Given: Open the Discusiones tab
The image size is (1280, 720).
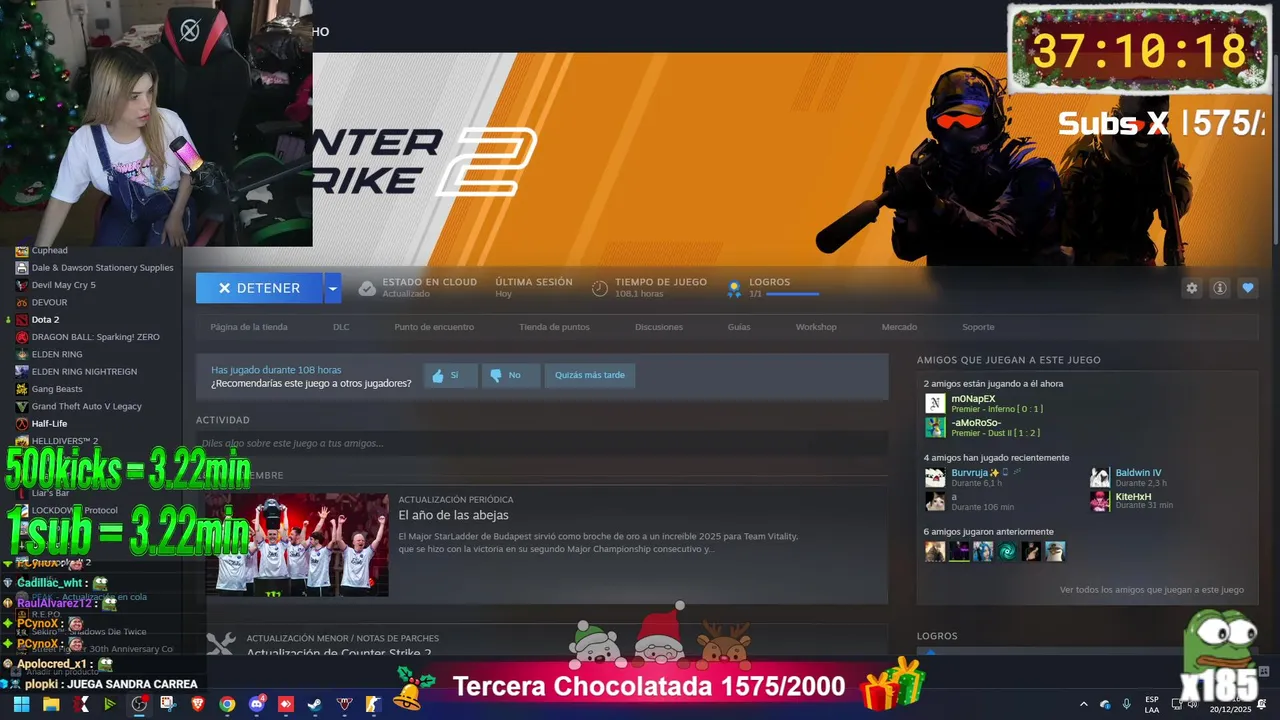Looking at the screenshot, I should click(x=659, y=327).
